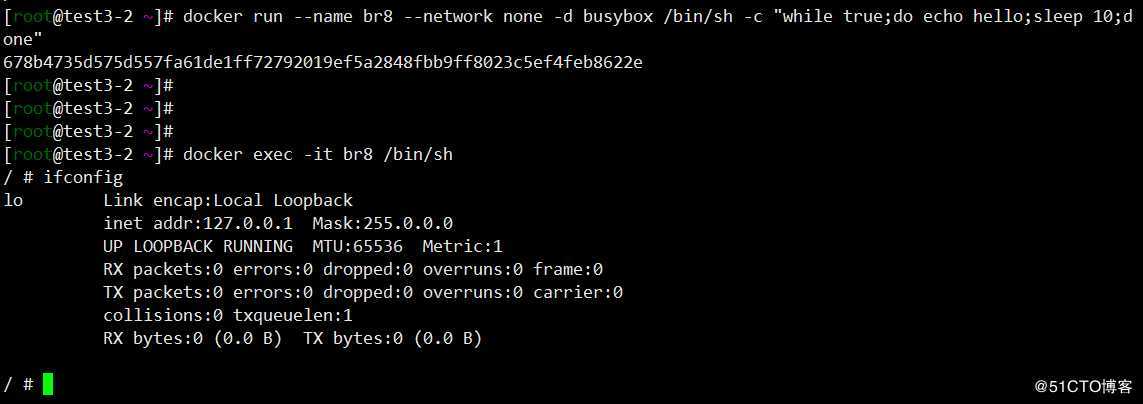Screen dimensions: 1143x404
Task: Click the 'ifconfig' command text
Action: [83, 177]
